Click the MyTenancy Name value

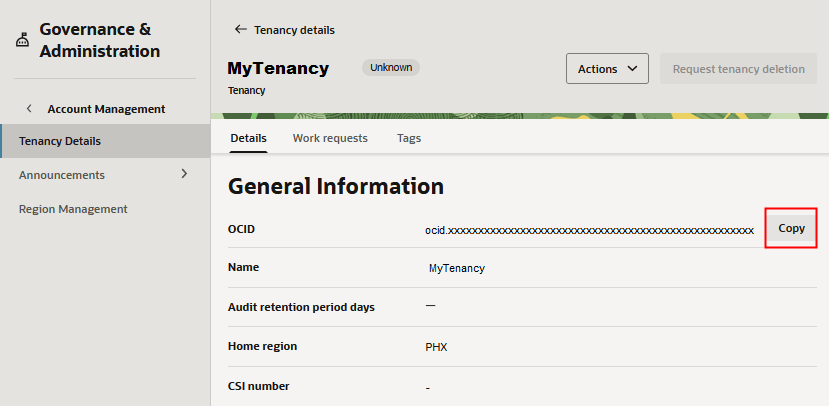coord(457,268)
